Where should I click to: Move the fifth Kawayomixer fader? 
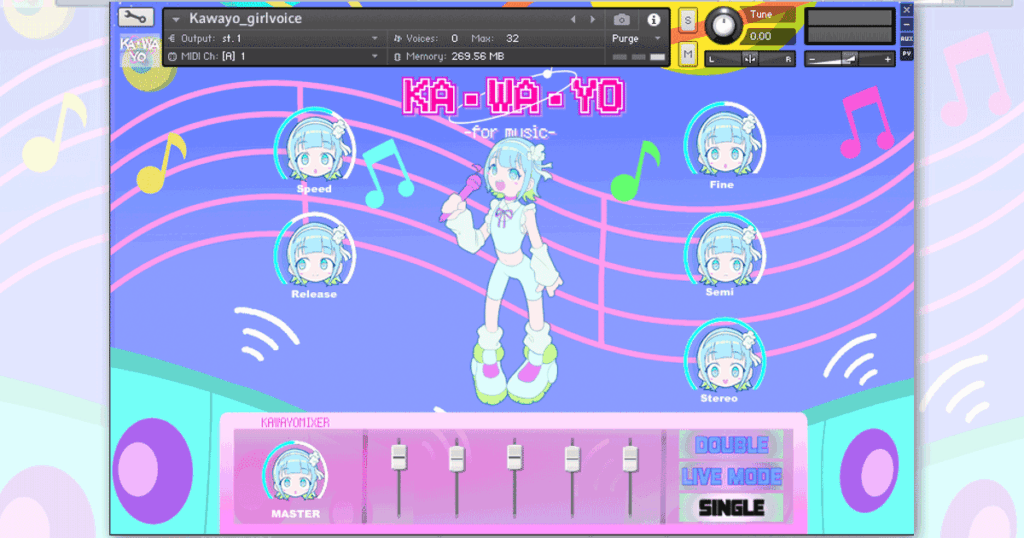tap(630, 458)
